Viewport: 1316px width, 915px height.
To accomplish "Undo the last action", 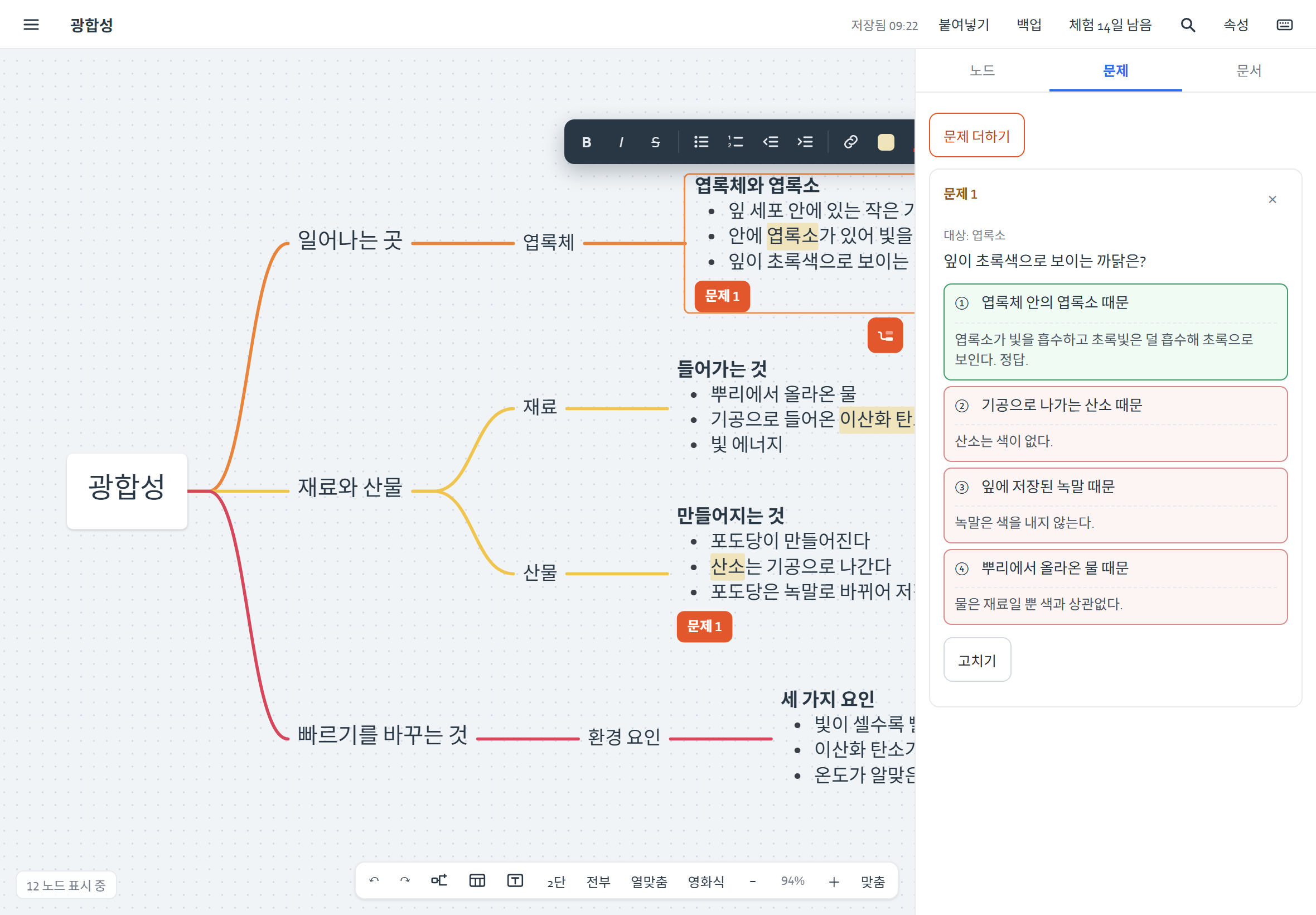I will 374,880.
